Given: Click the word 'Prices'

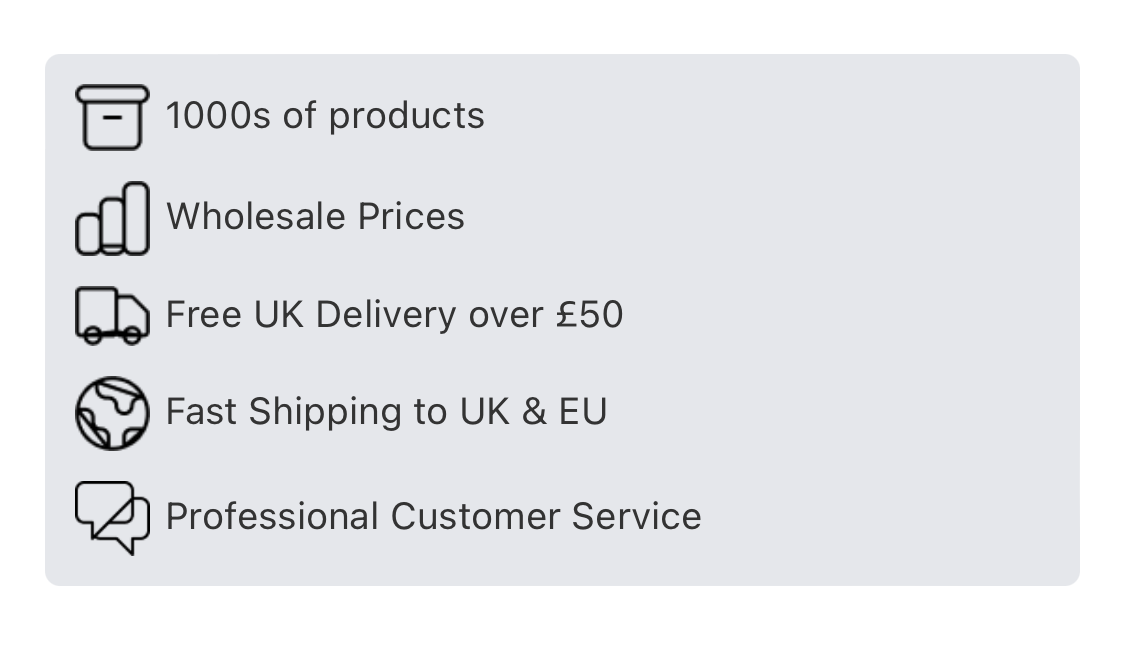Looking at the screenshot, I should [411, 216].
